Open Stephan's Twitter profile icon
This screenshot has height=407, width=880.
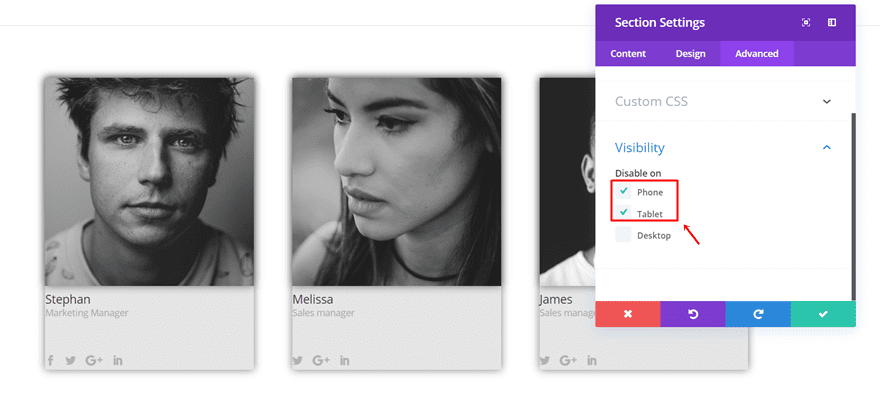(x=70, y=360)
